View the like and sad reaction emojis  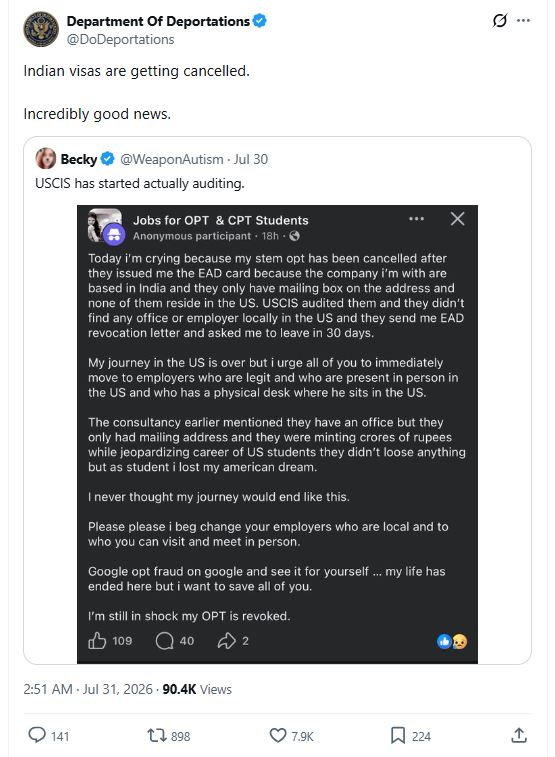[452, 641]
